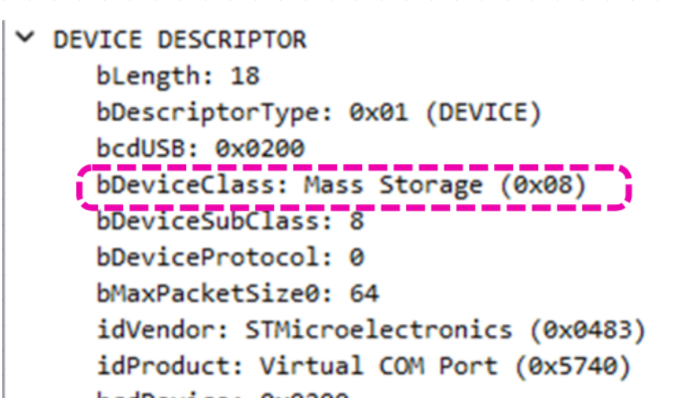Click the (0x08) class code value

tap(543, 185)
